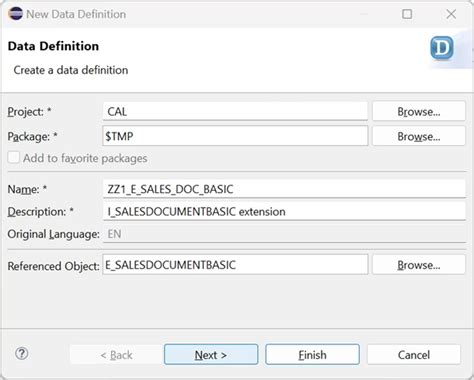474x380 pixels.
Task: Click the 'New Data Definition' window title
Action: click(76, 14)
